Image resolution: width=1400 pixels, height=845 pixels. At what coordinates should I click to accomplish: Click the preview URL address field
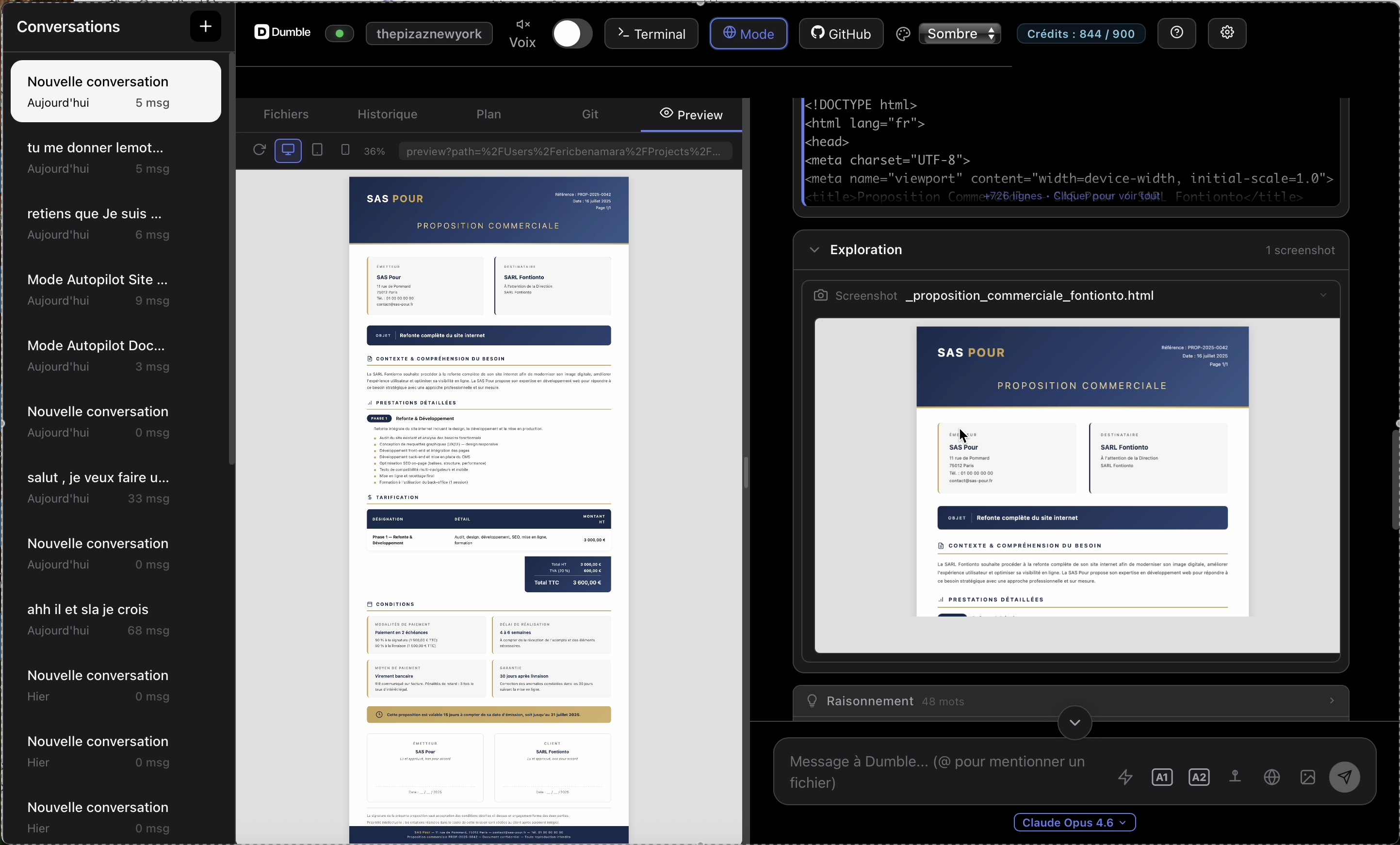coord(565,151)
